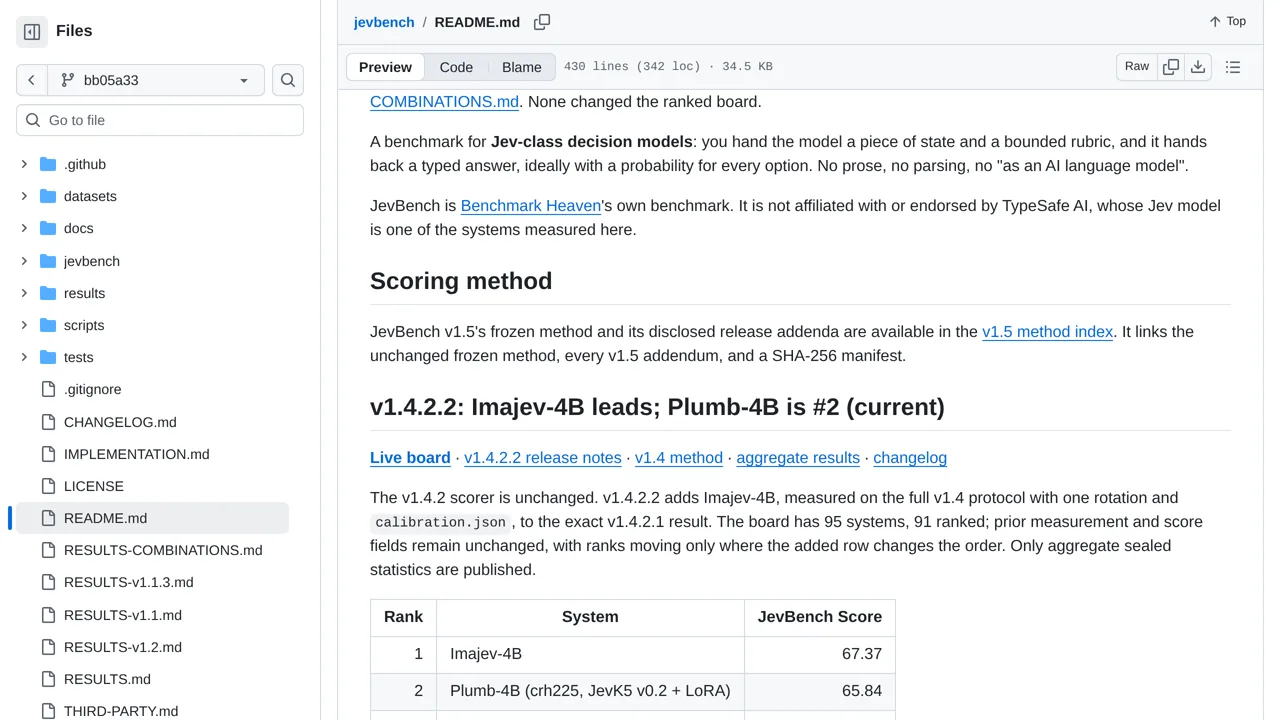Open the Live board link

coord(410,458)
